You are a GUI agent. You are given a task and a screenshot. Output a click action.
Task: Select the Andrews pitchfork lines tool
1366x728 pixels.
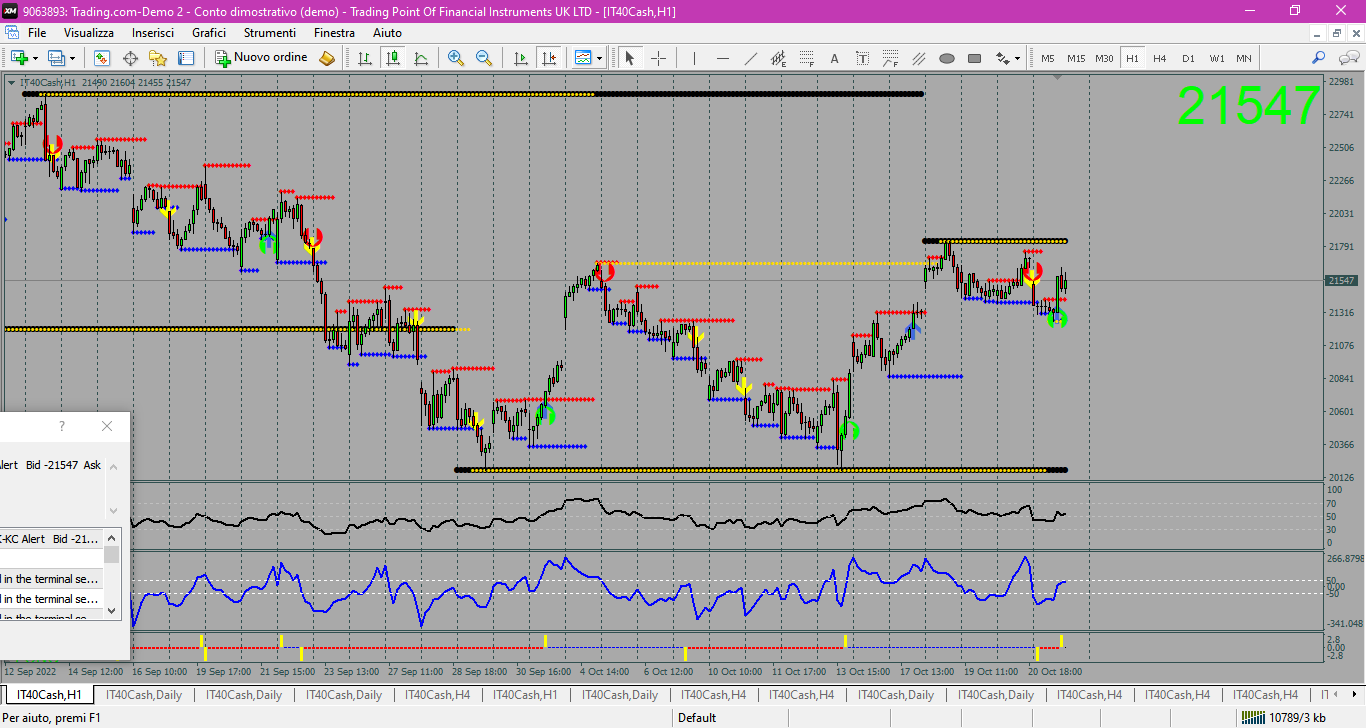(x=919, y=58)
